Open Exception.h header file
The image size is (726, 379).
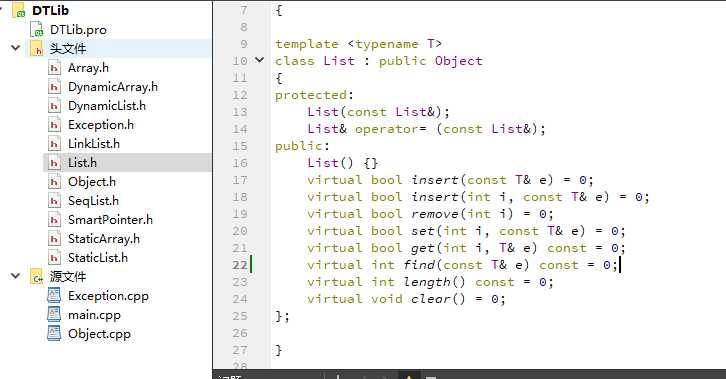[x=100, y=125]
